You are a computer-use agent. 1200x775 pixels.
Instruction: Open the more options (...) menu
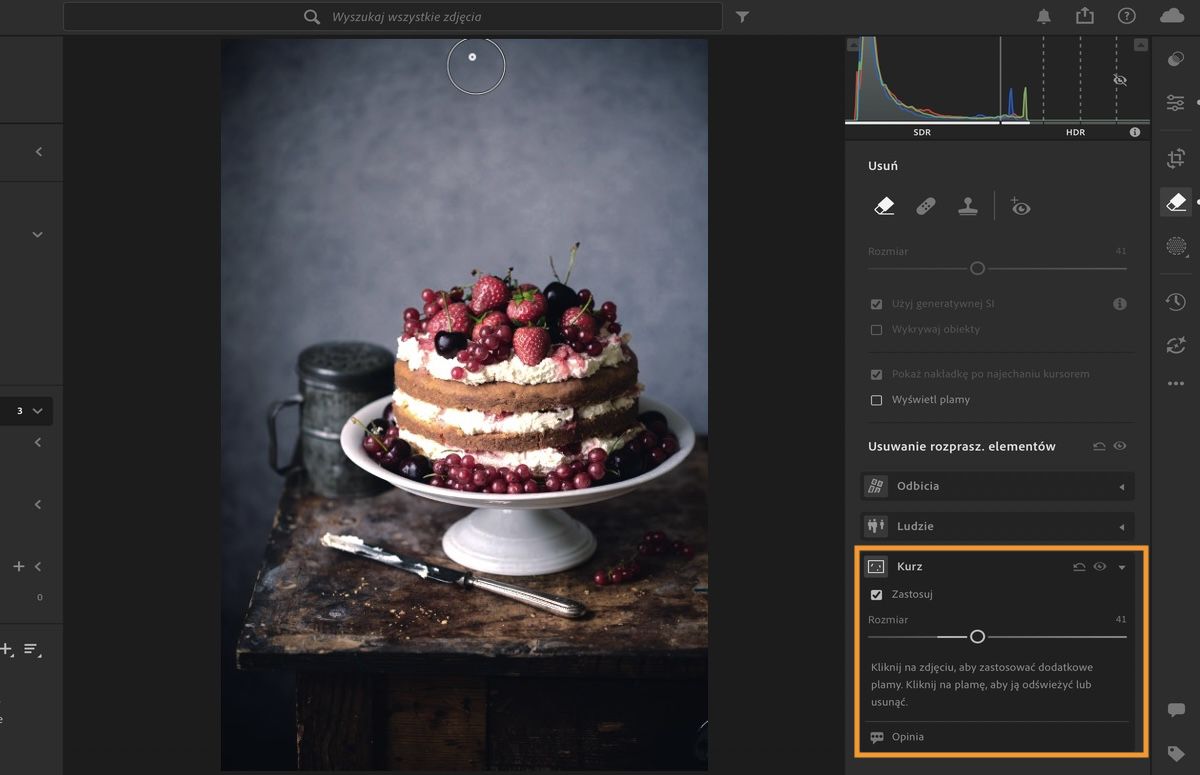tap(1176, 383)
